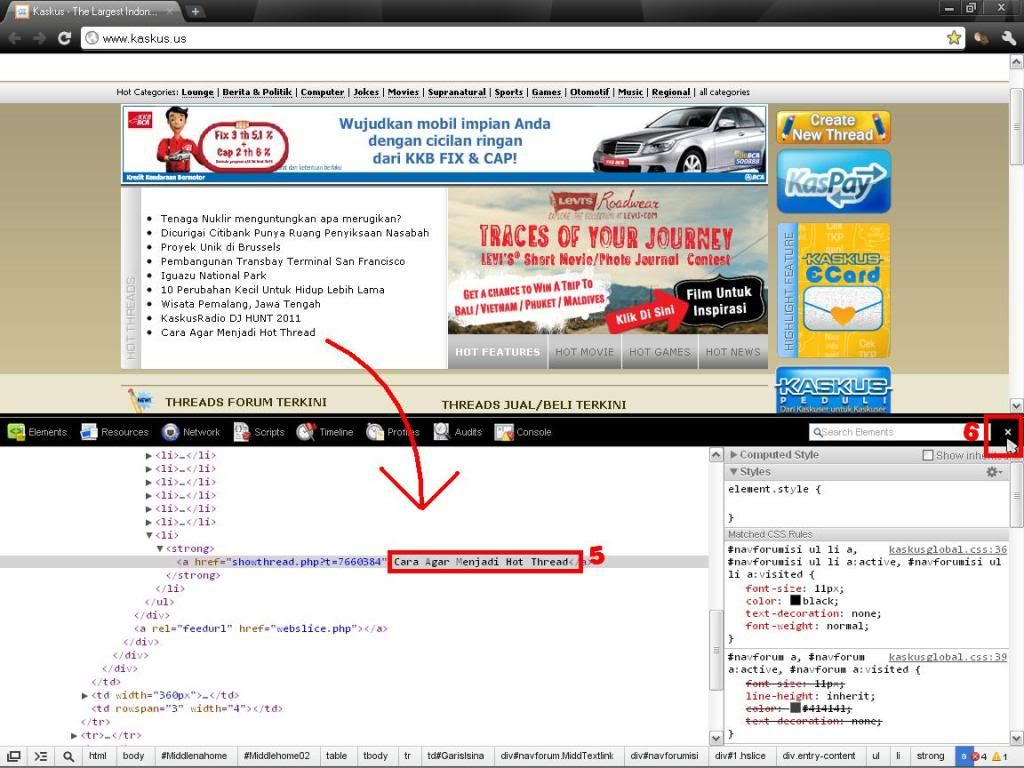Open the HOT GAMES tab
Screen dimensions: 1024x768
(660, 352)
